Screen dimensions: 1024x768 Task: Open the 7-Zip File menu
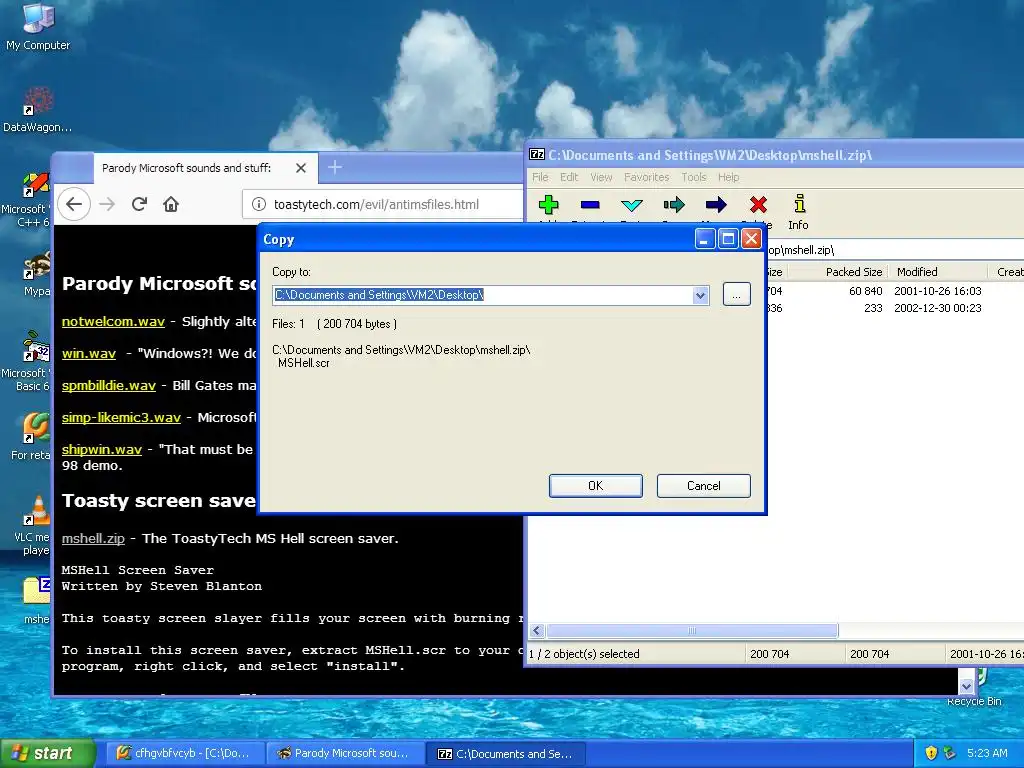coord(540,177)
